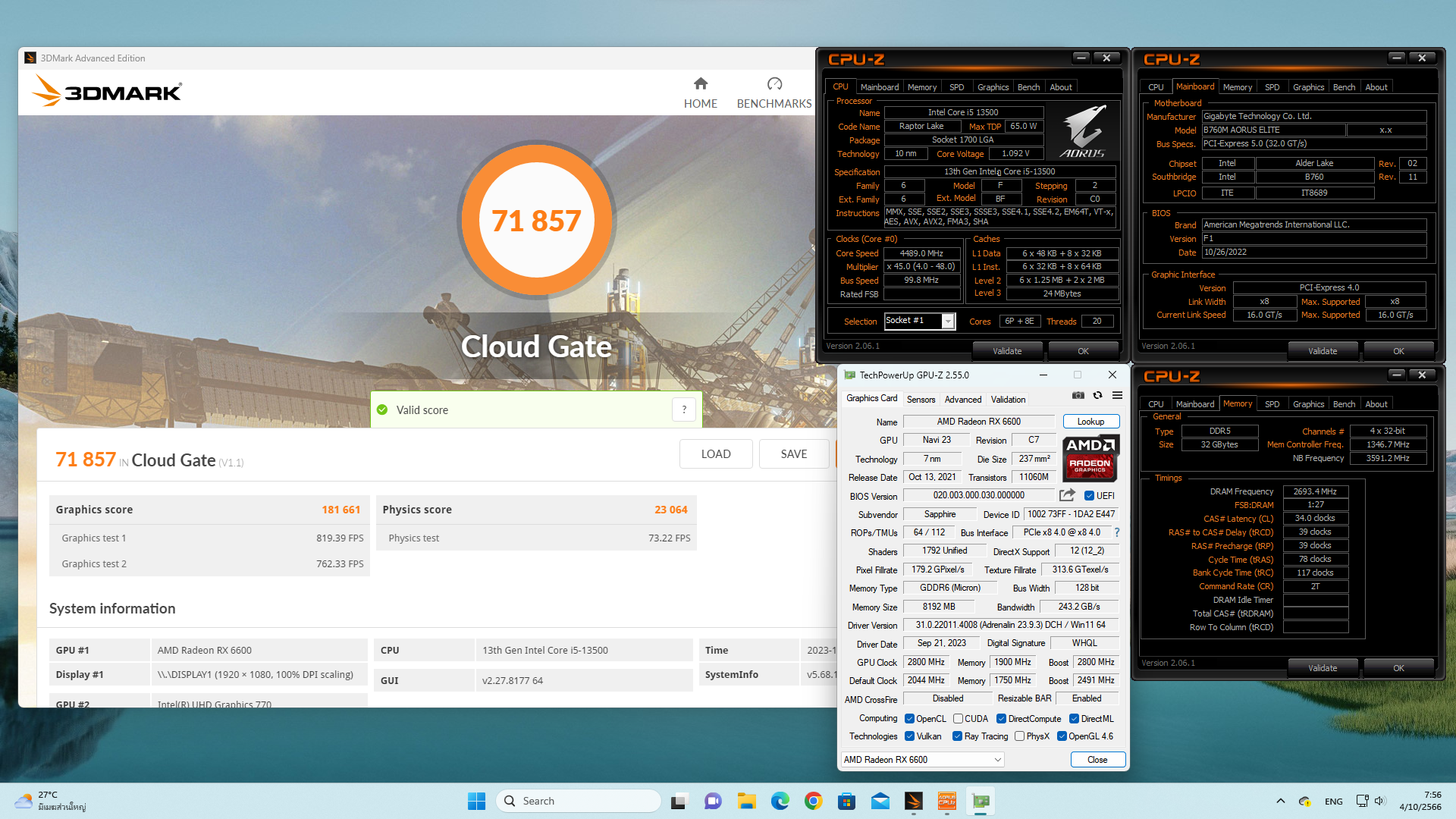The height and width of the screenshot is (819, 1456).
Task: Toggle the PhysX checkbox
Action: 1019,736
